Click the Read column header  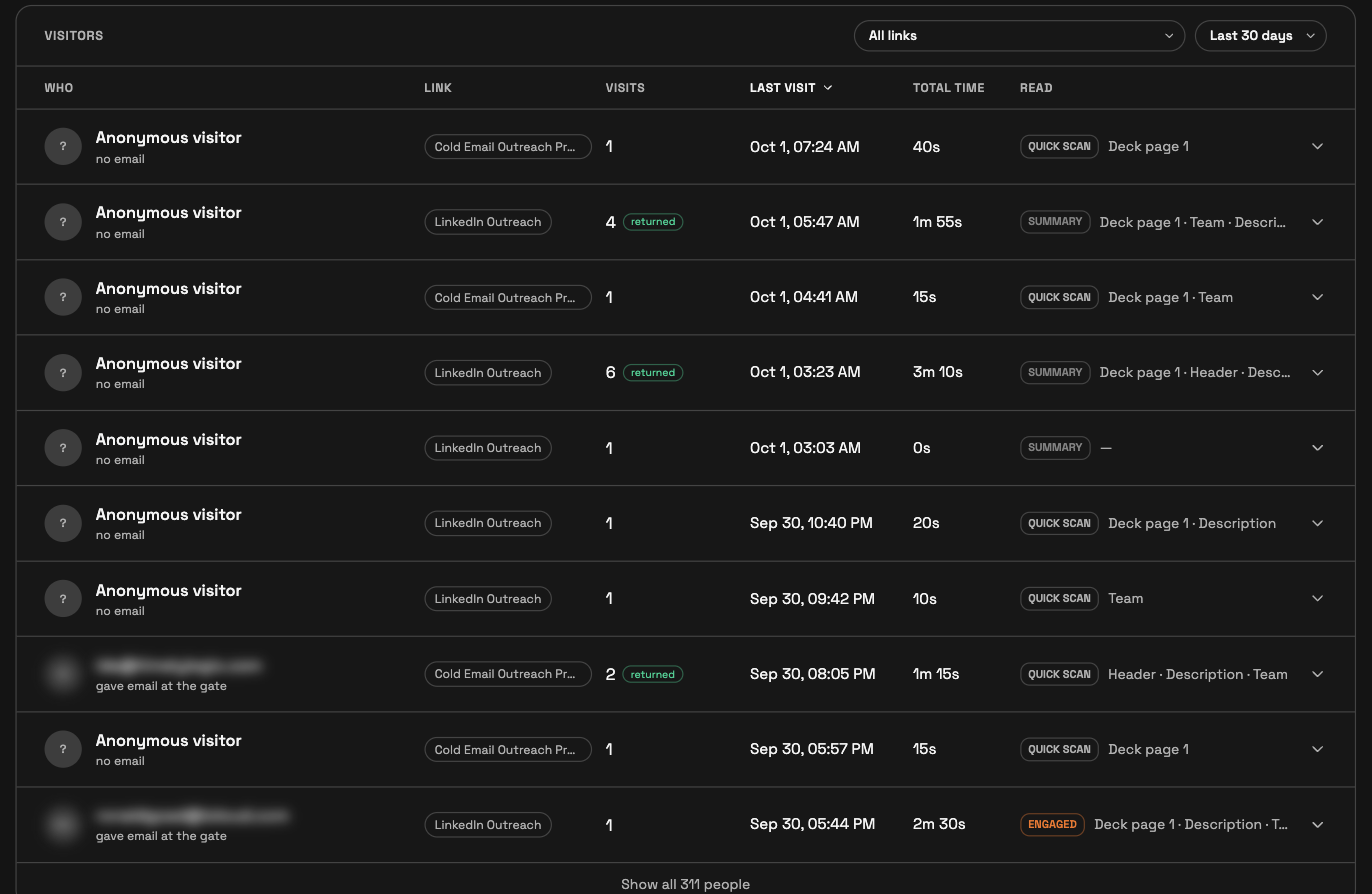click(1036, 88)
